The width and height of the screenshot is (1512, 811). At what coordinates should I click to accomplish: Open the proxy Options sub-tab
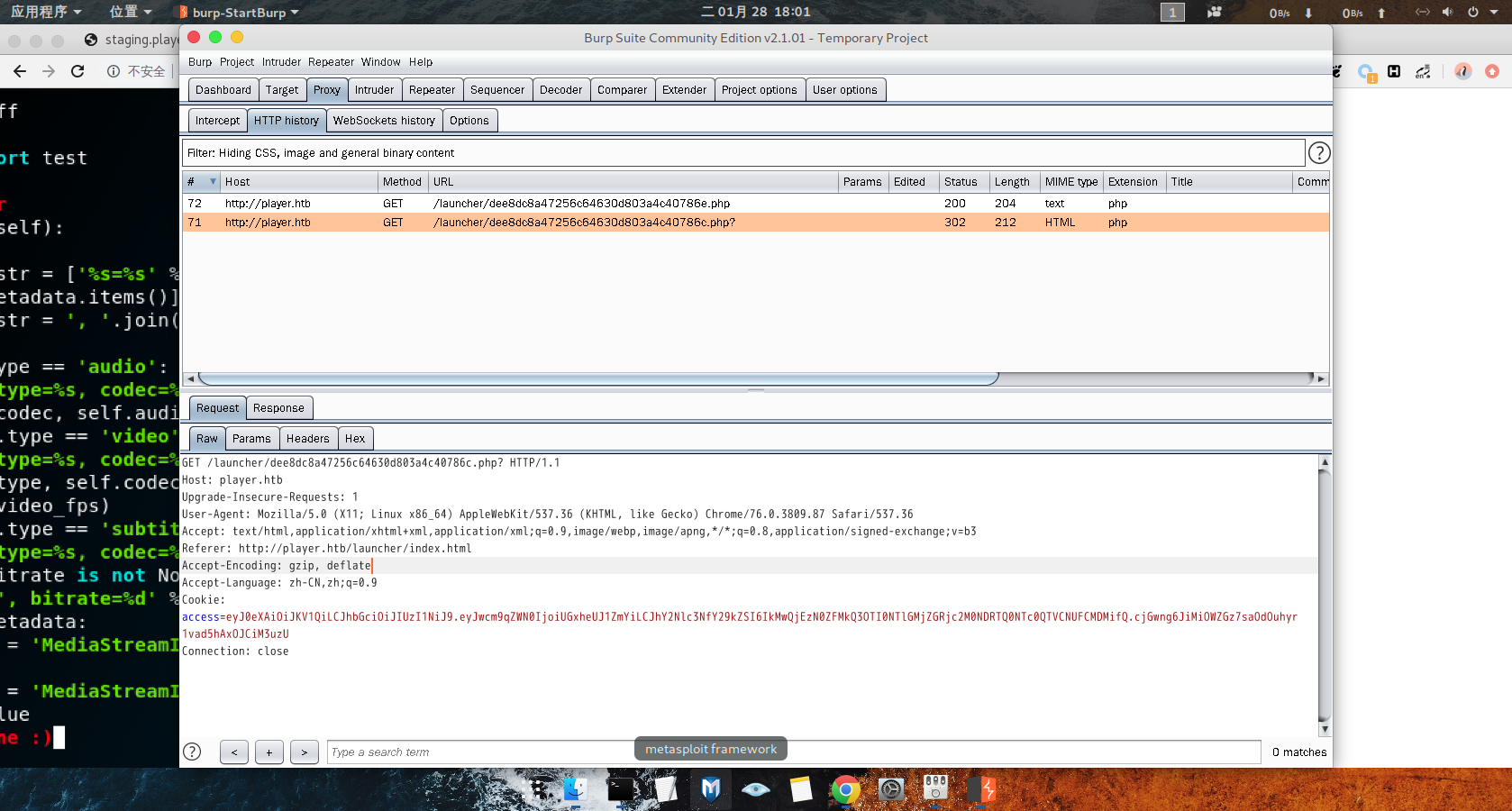469,121
